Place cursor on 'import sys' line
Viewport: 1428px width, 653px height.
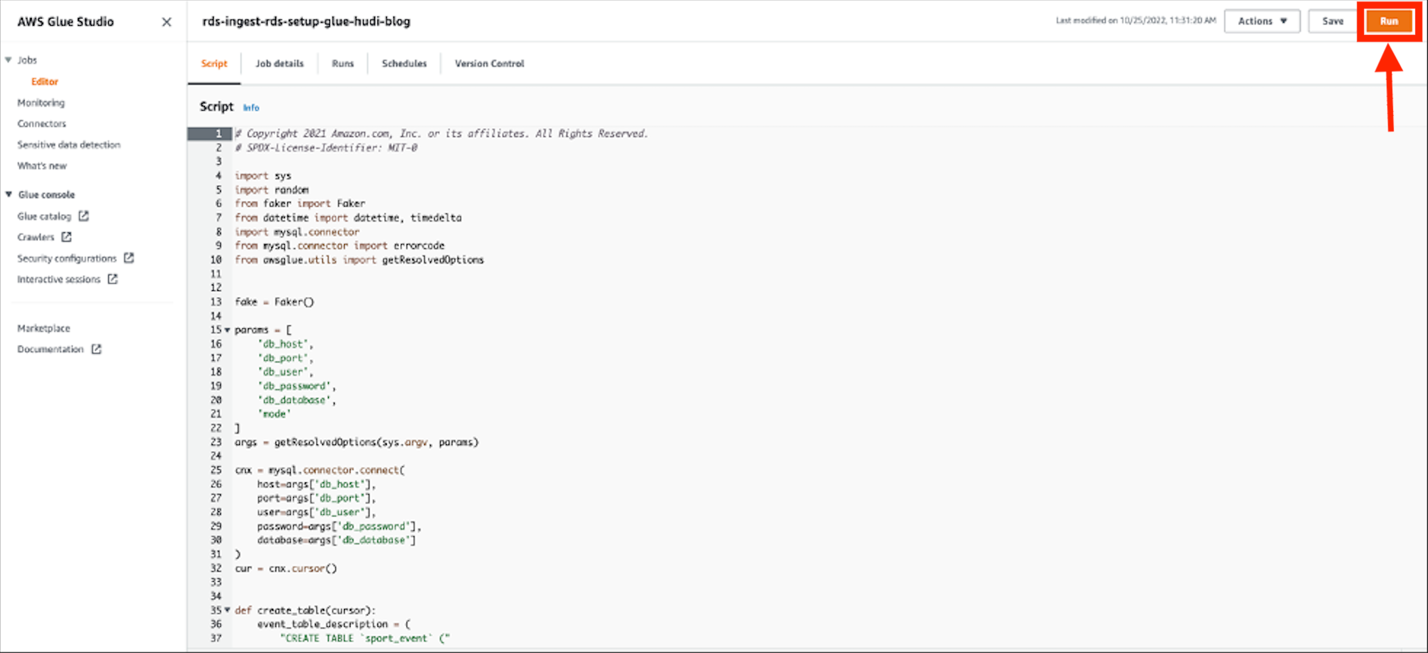point(263,176)
